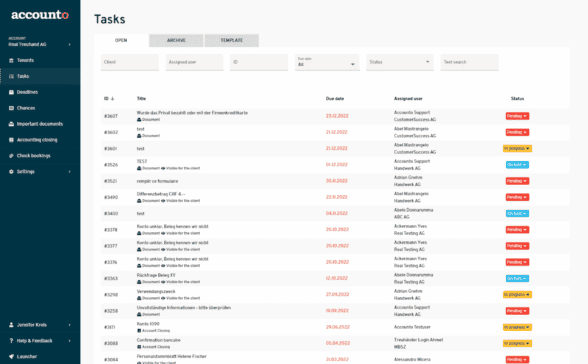Open task 'Unvollständige Informationen - bitte überprüfen'
This screenshot has width=588, height=364.
[184, 308]
